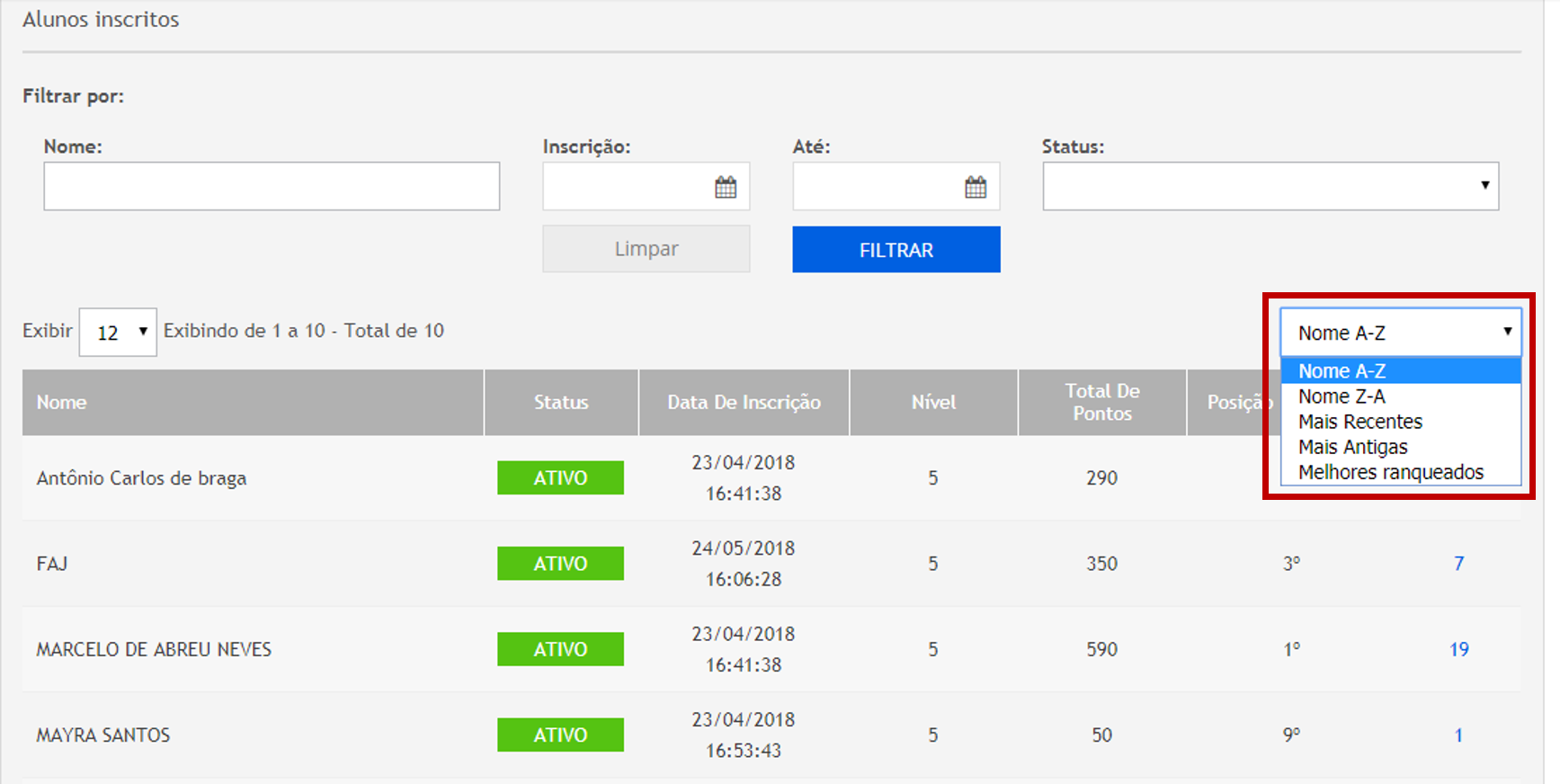Open the Até calendar picker icon

point(975,187)
